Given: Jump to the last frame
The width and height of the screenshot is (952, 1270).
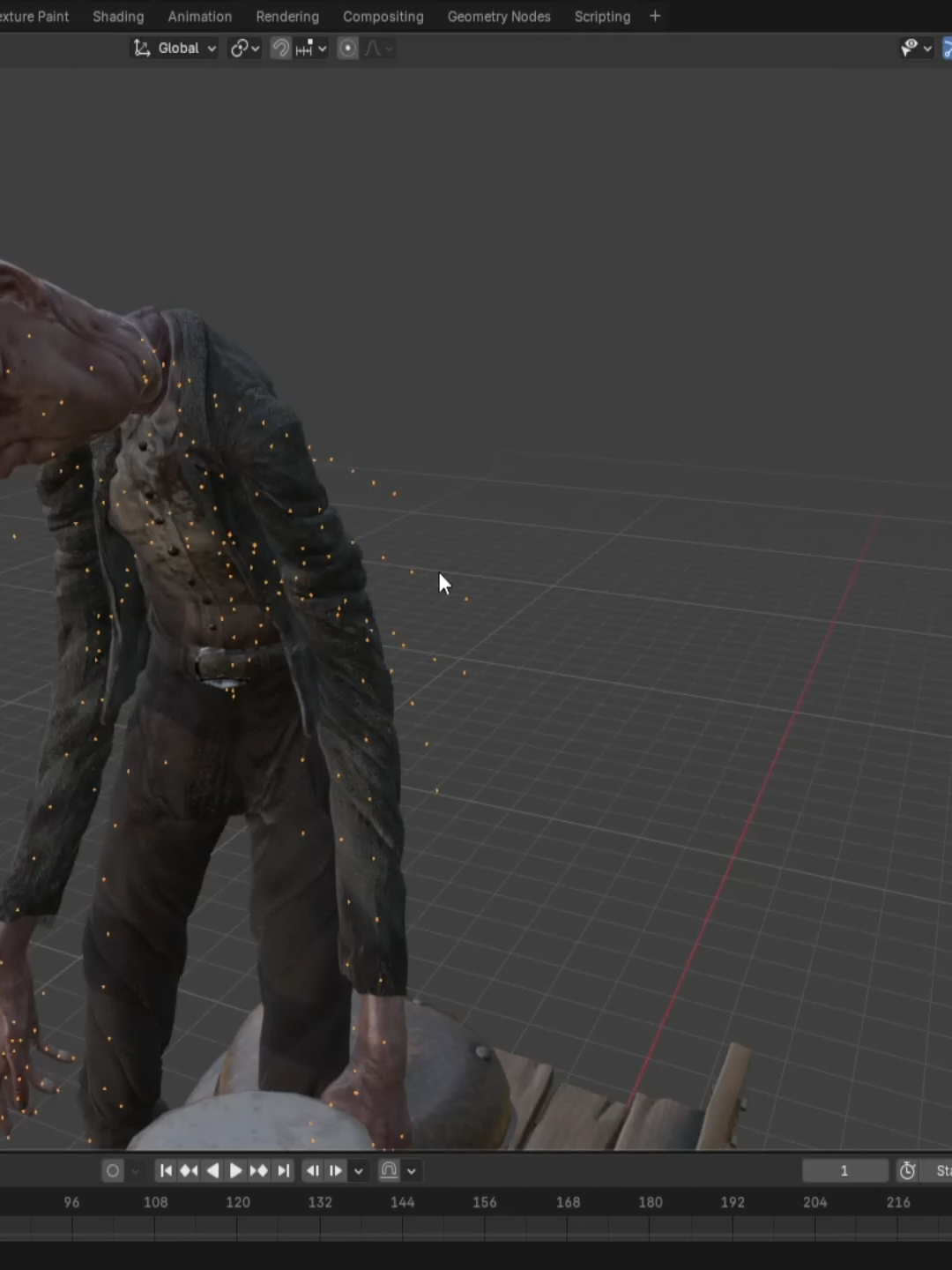Looking at the screenshot, I should [283, 1170].
